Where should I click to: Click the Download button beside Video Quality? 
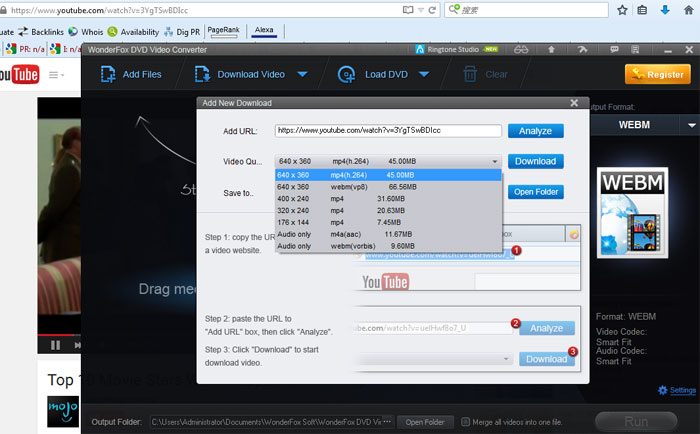(535, 161)
